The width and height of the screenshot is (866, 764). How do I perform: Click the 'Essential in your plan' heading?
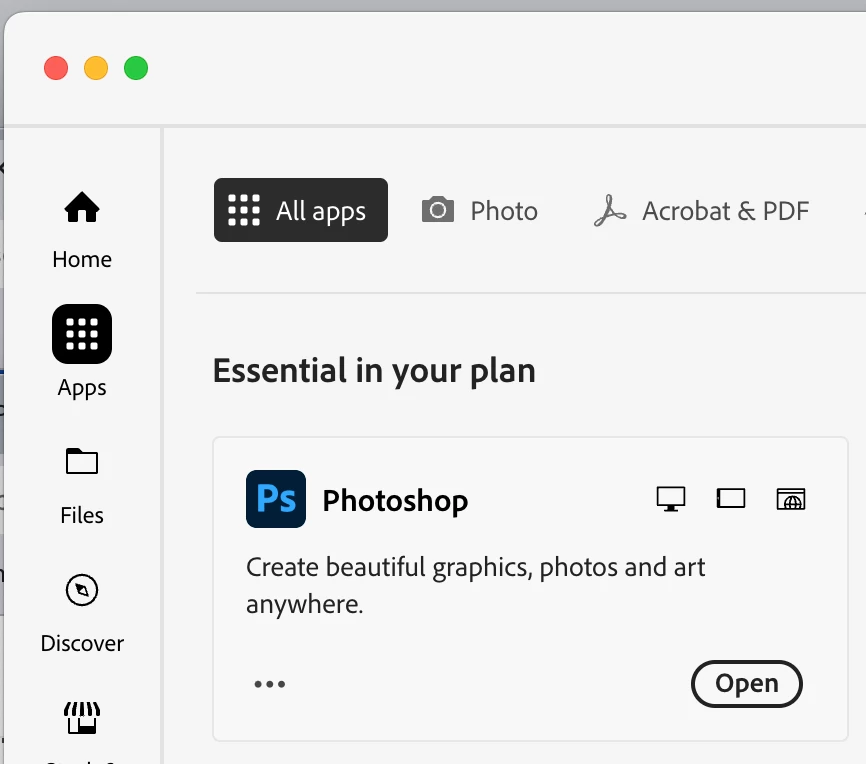pos(374,370)
